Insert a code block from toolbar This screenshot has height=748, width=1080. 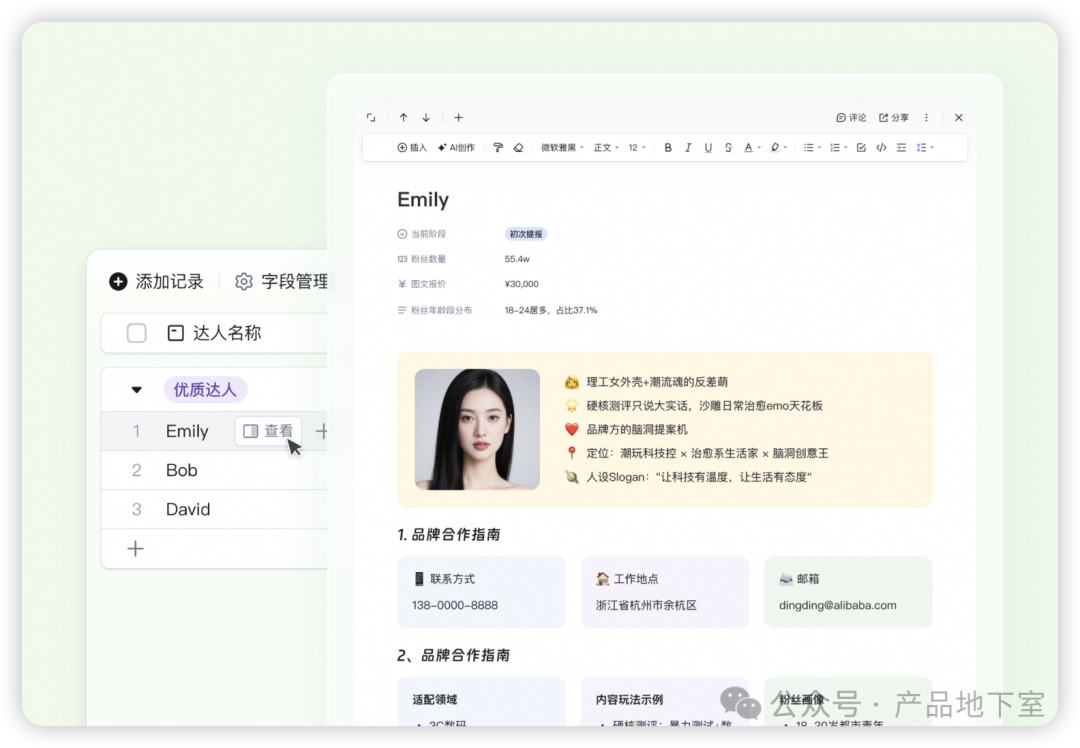pyautogui.click(x=881, y=148)
